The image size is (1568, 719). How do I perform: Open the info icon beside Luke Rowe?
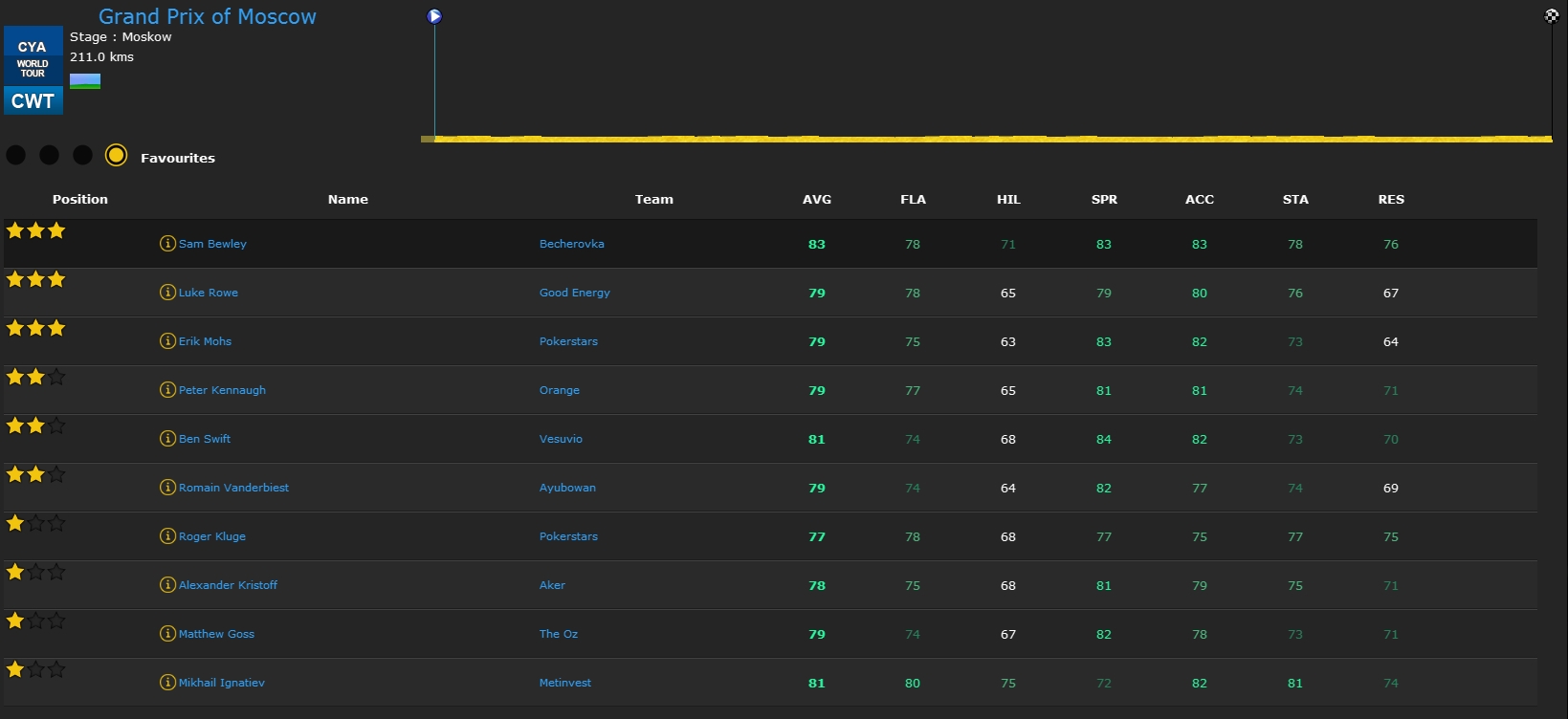167,293
